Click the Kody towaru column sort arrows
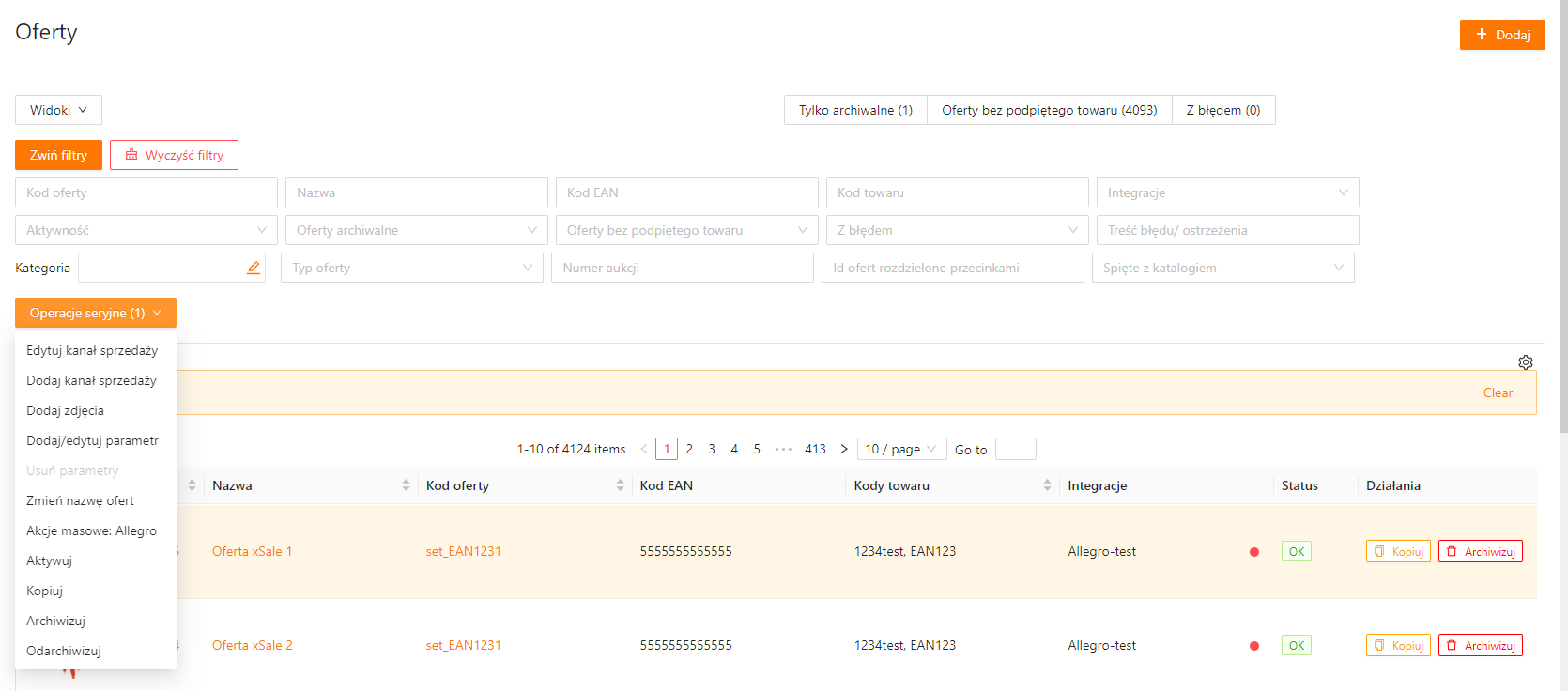The image size is (1568, 691). coord(1047,485)
